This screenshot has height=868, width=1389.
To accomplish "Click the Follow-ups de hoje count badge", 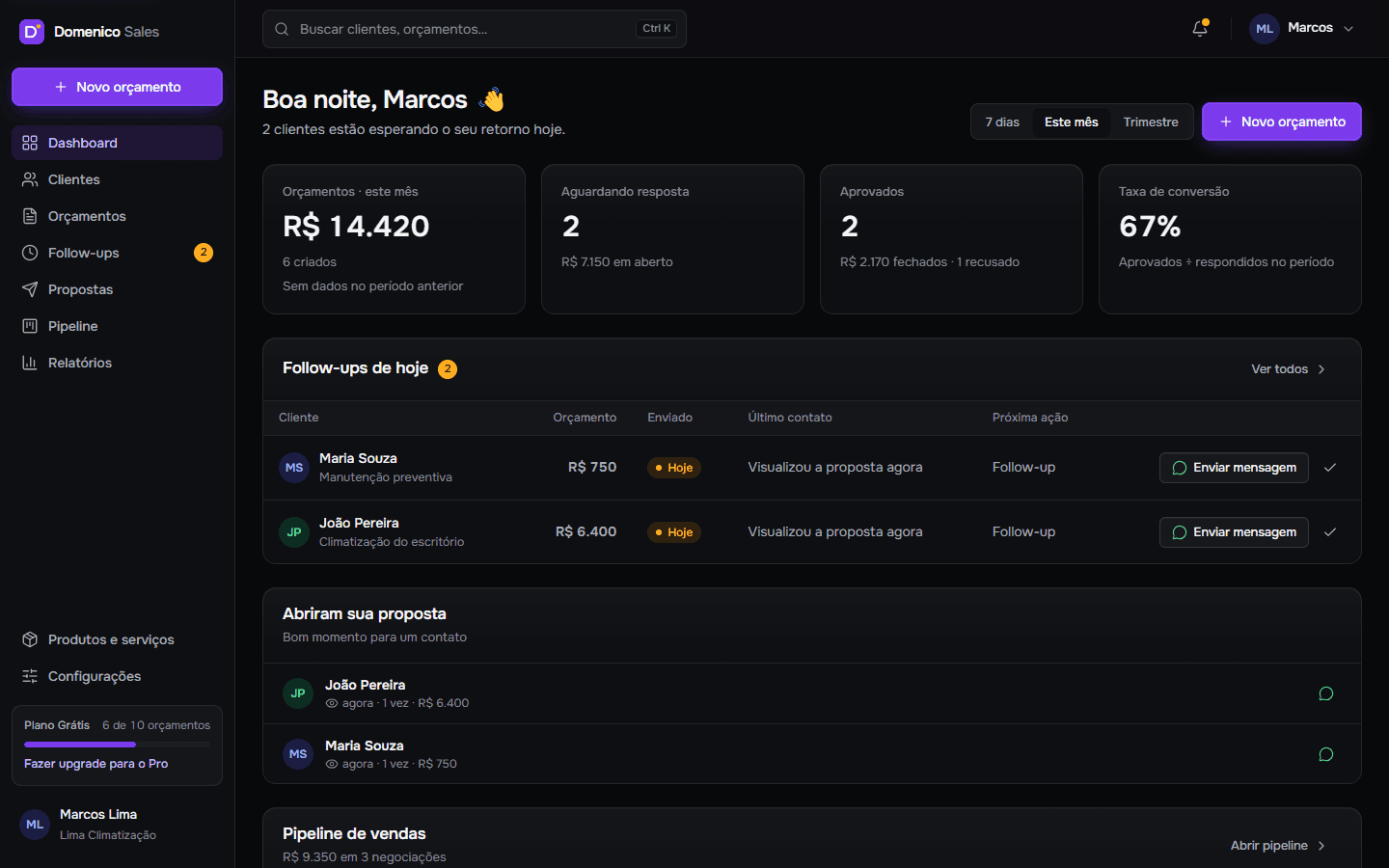I will [x=448, y=368].
